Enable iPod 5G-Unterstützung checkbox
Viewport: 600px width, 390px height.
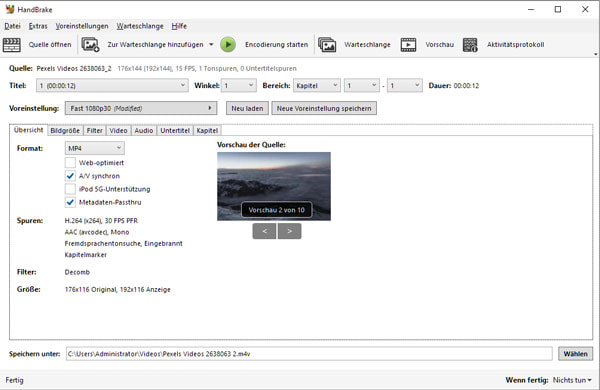point(70,189)
